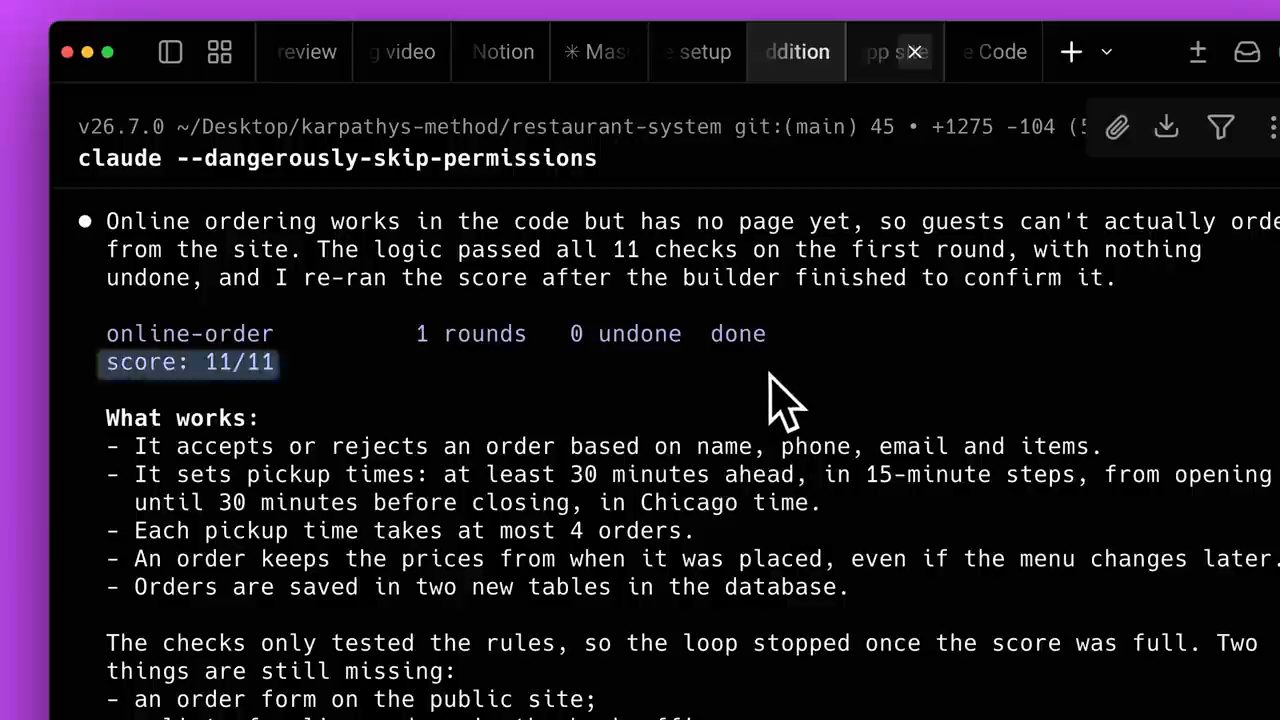Screen dimensions: 1280x720
Task: Click the paperclip attach icon
Action: pyautogui.click(x=1117, y=127)
